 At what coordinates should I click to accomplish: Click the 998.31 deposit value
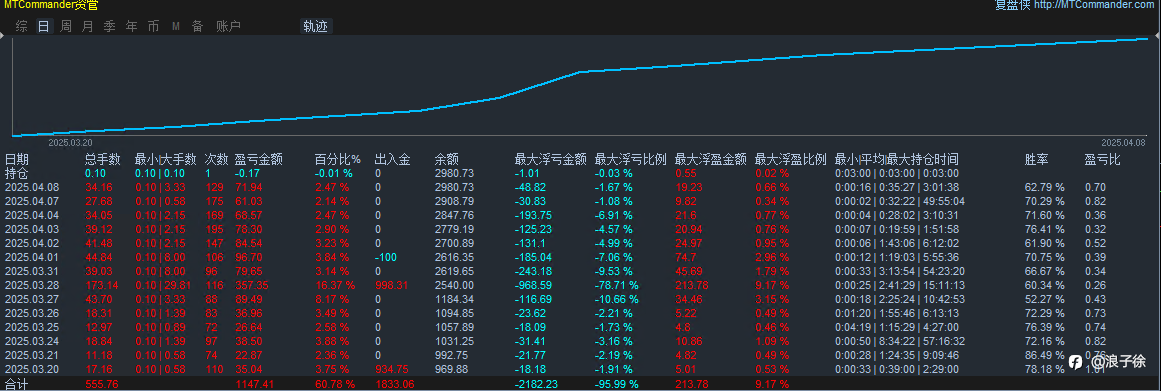[392, 284]
